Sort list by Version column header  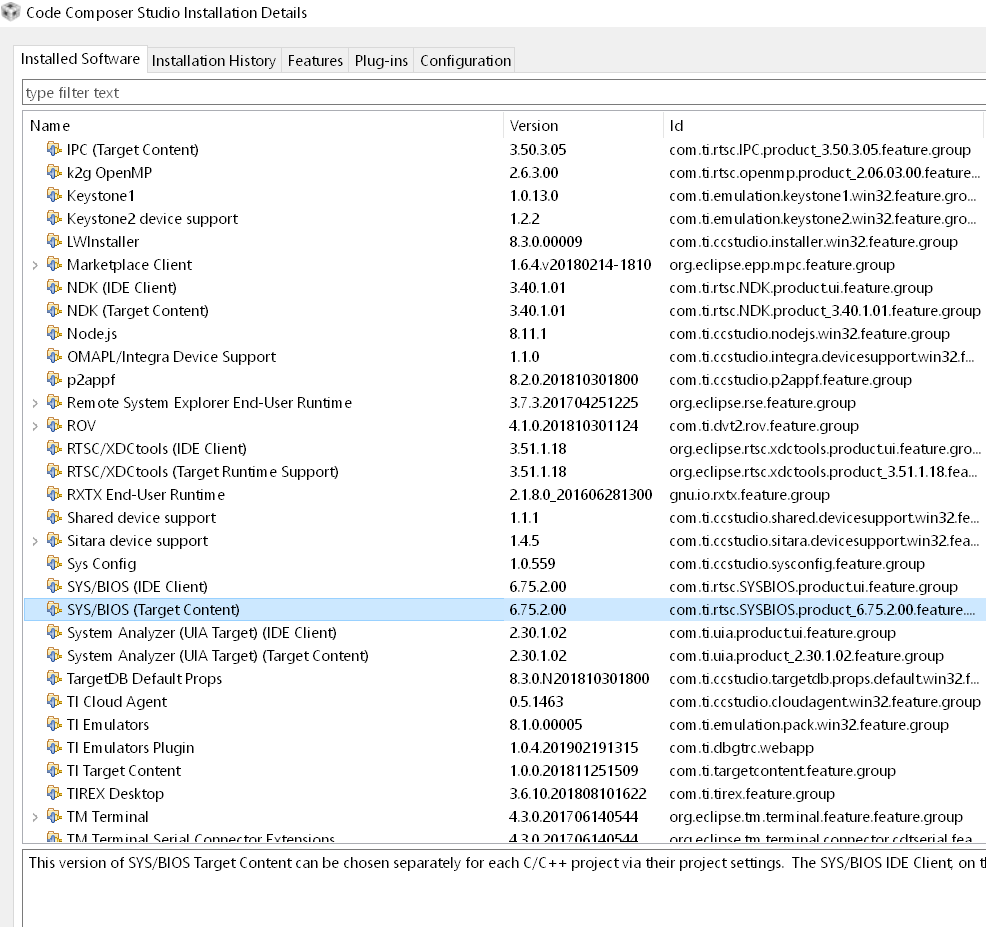(x=584, y=126)
